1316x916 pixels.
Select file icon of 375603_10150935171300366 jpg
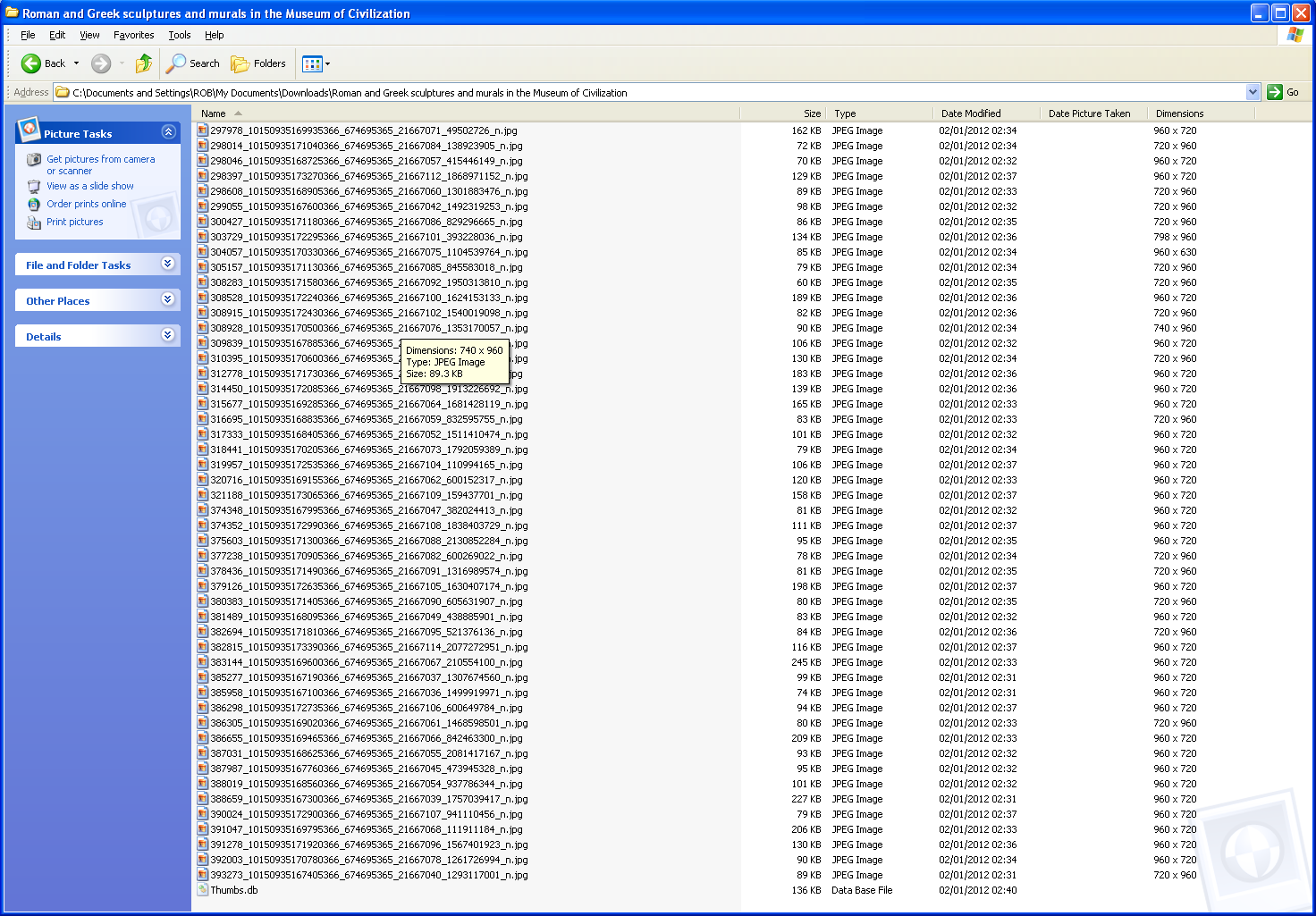click(x=203, y=541)
